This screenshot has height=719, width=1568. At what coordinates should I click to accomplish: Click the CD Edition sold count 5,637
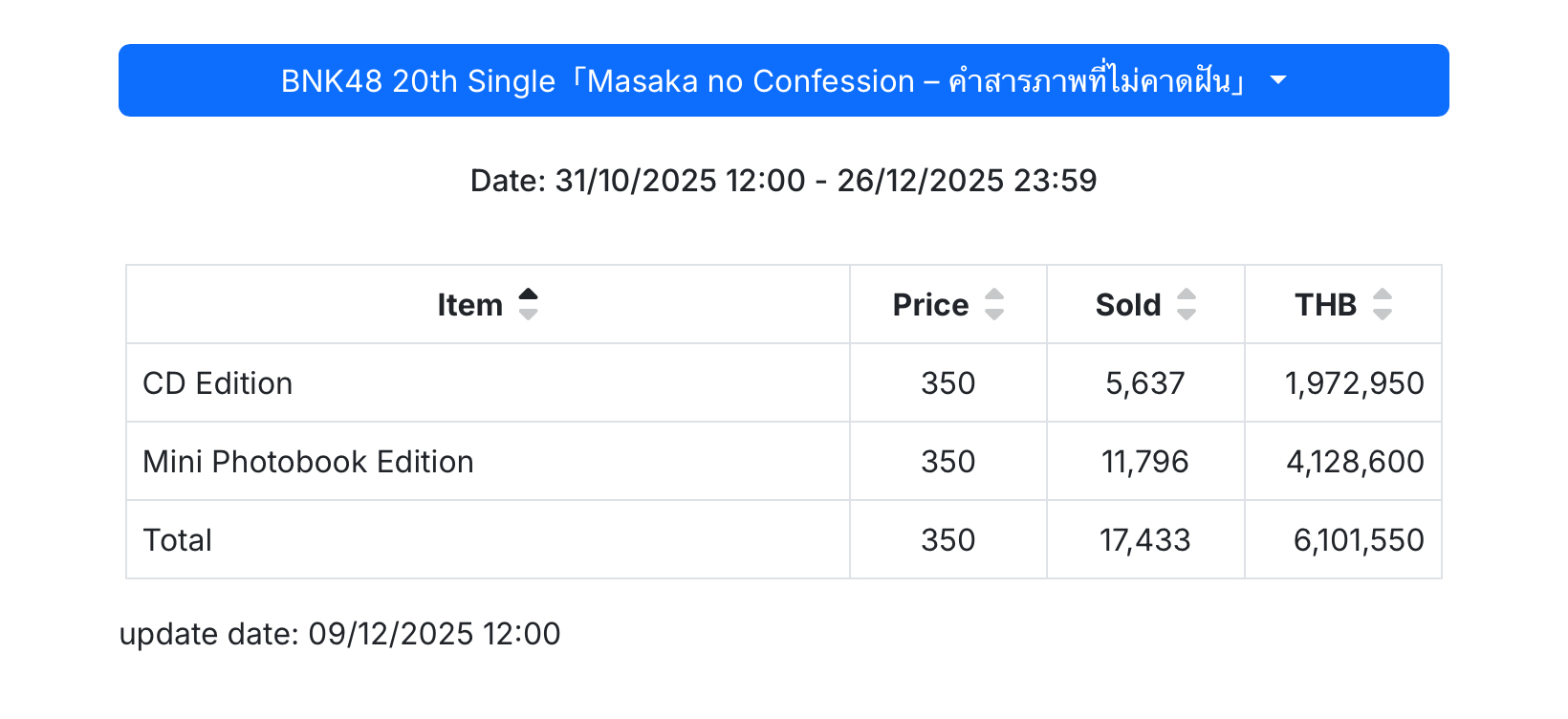(1145, 383)
